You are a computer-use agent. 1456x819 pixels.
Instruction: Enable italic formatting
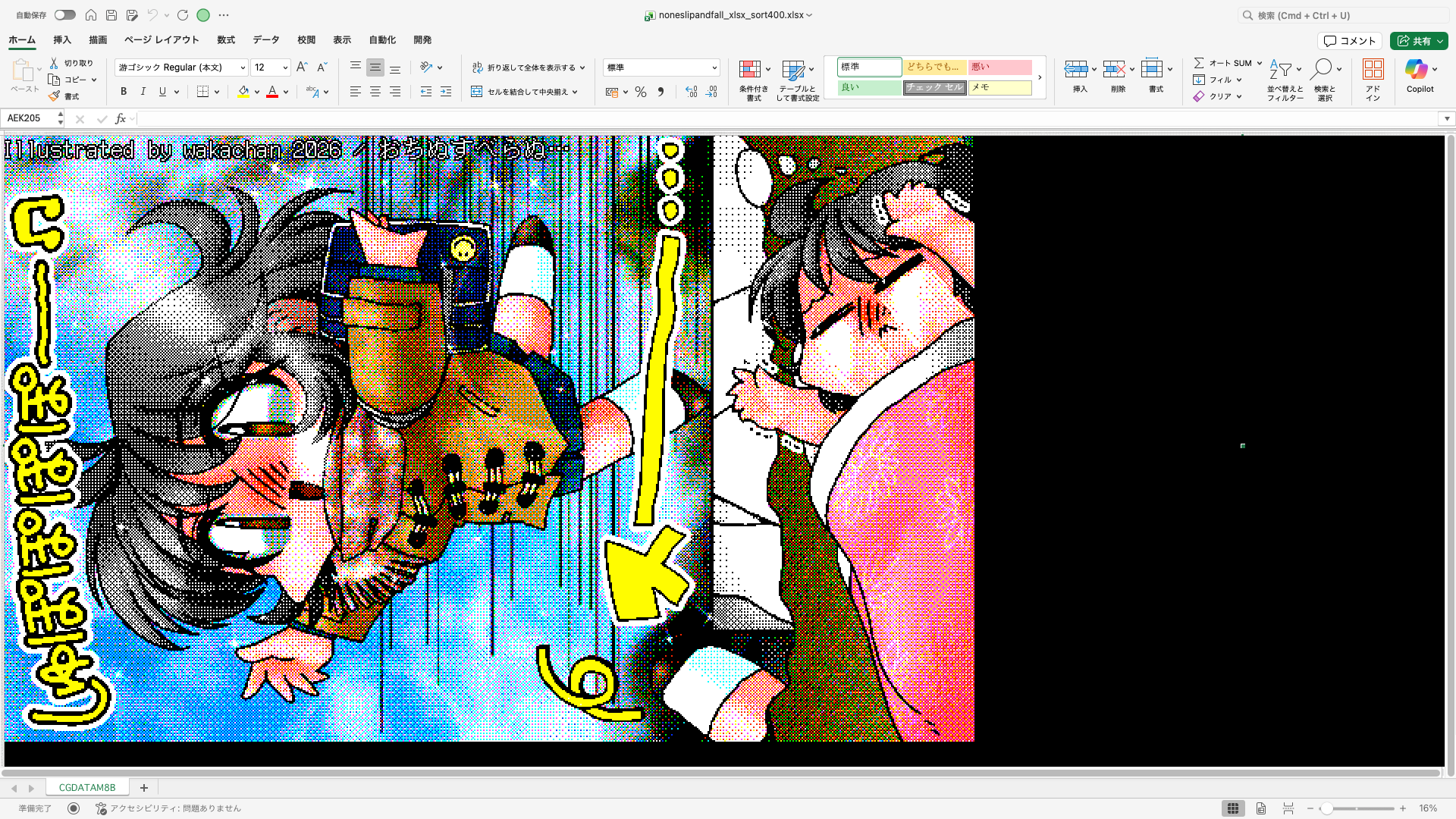(x=143, y=91)
